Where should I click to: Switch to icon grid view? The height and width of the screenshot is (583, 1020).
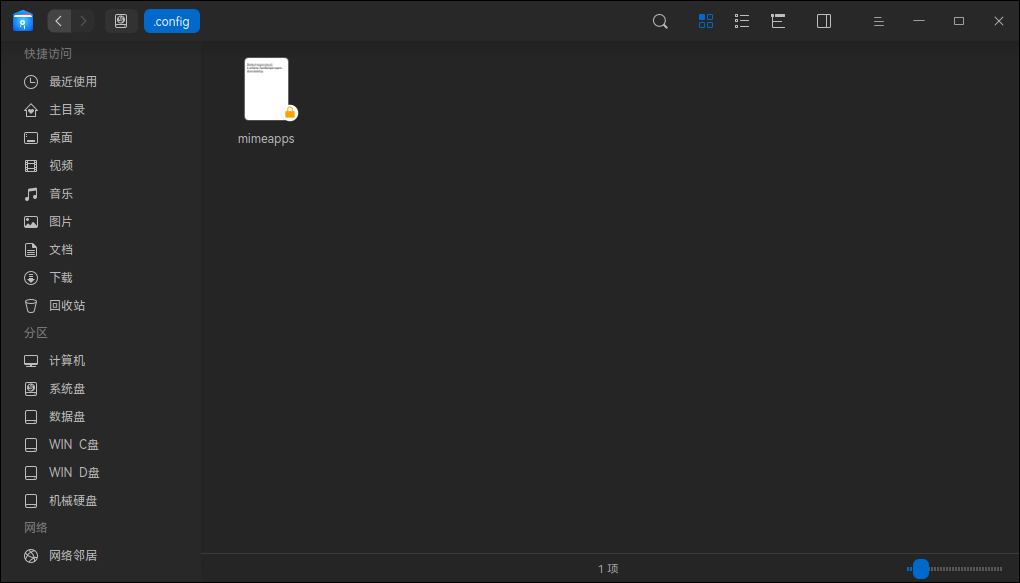[x=706, y=21]
